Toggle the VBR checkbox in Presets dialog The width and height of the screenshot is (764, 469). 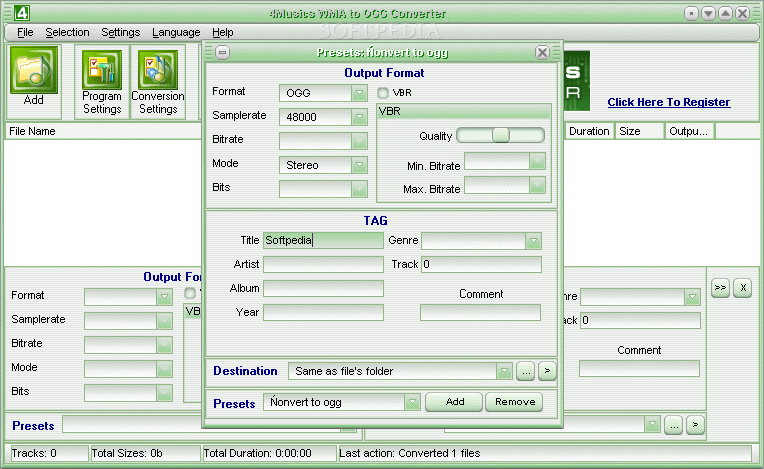pyautogui.click(x=383, y=93)
